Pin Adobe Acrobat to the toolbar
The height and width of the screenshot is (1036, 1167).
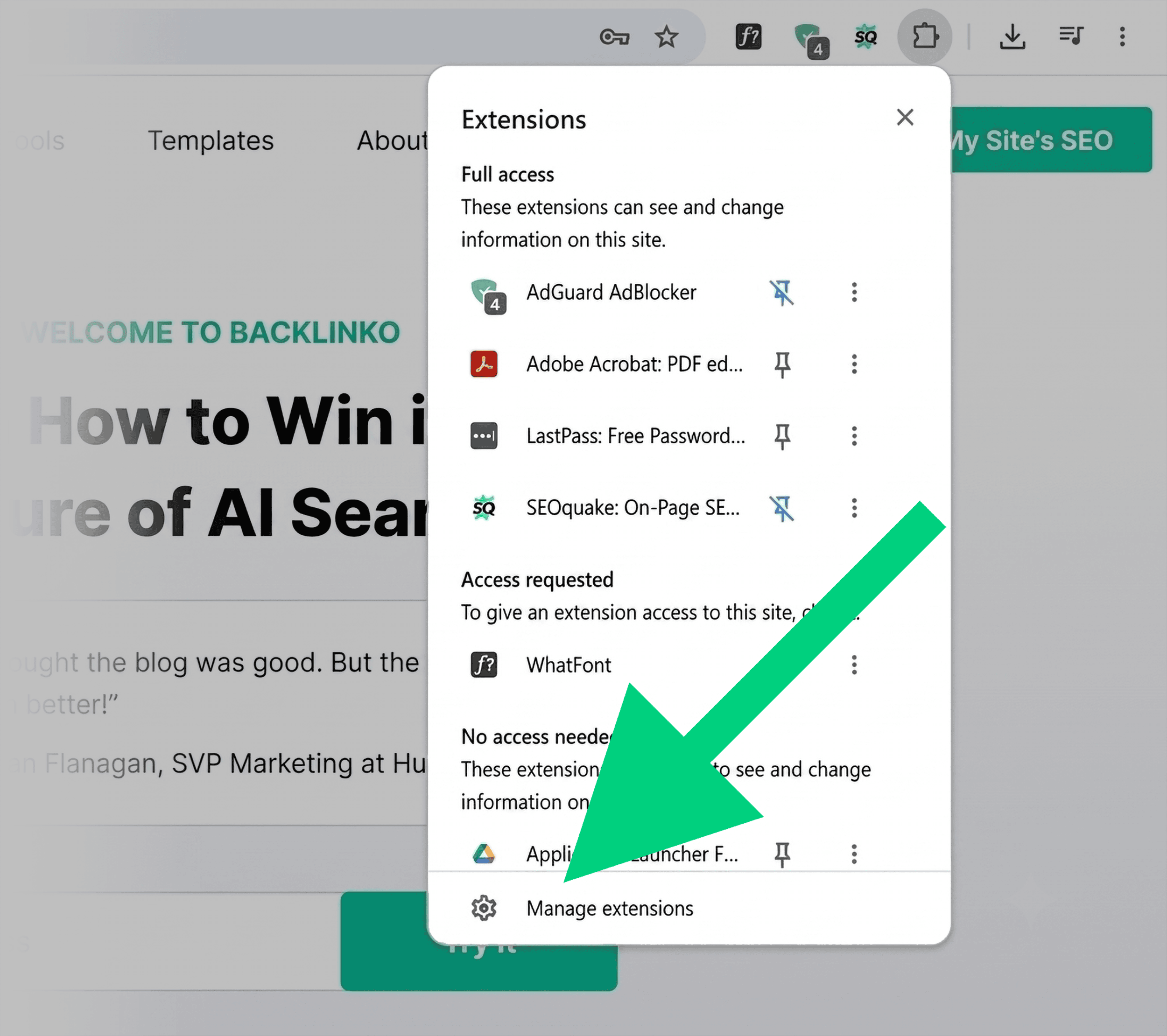tap(782, 365)
